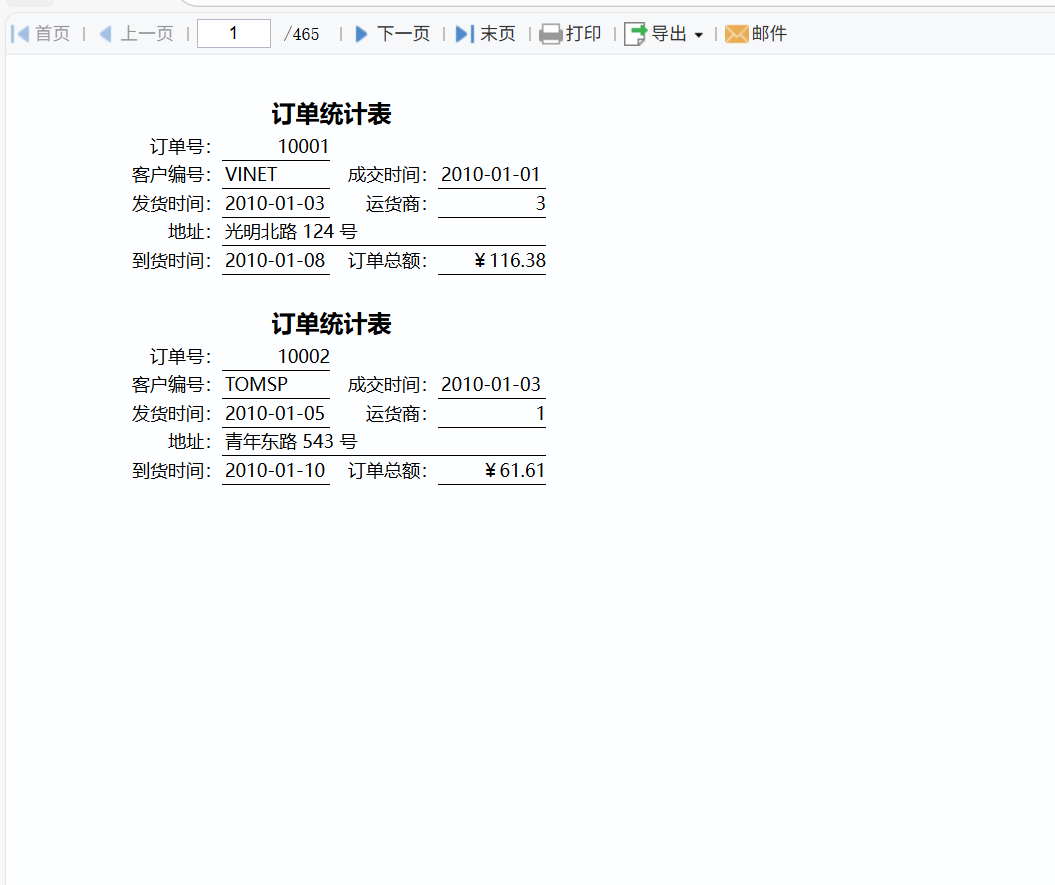
Task: Click the previous page arrow icon
Action: pos(105,34)
